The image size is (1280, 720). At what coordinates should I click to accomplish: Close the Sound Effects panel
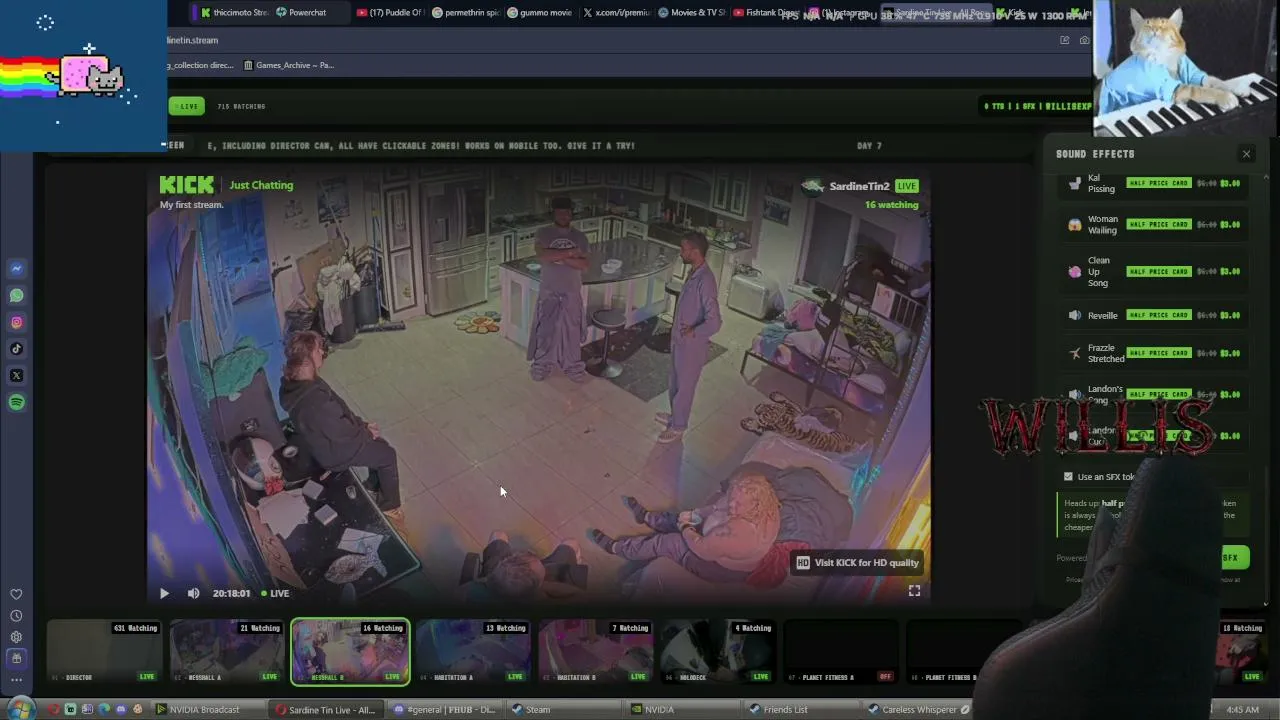(1246, 154)
